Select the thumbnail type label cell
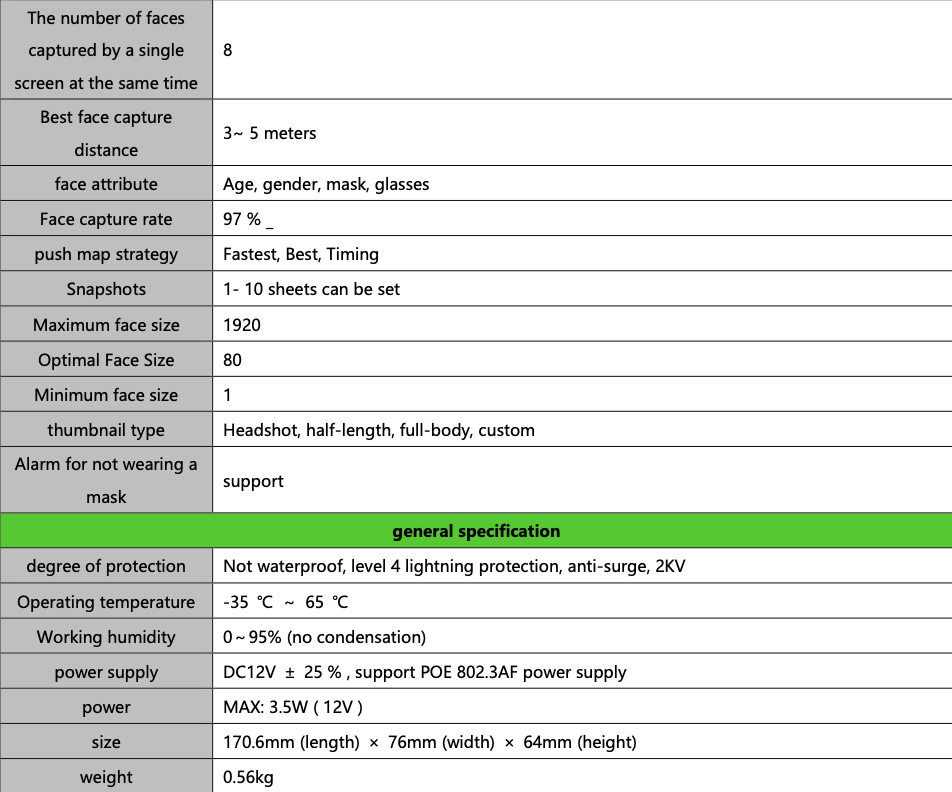This screenshot has height=792, width=952. [x=106, y=429]
